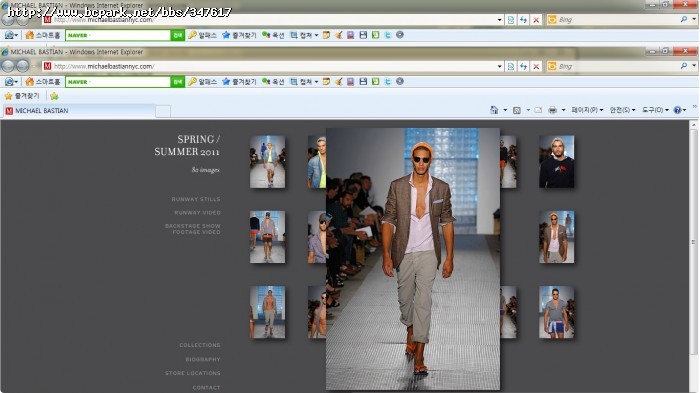Expand IE logo dropdown on front Naver toolbar
700x393 pixels.
[x=16, y=82]
